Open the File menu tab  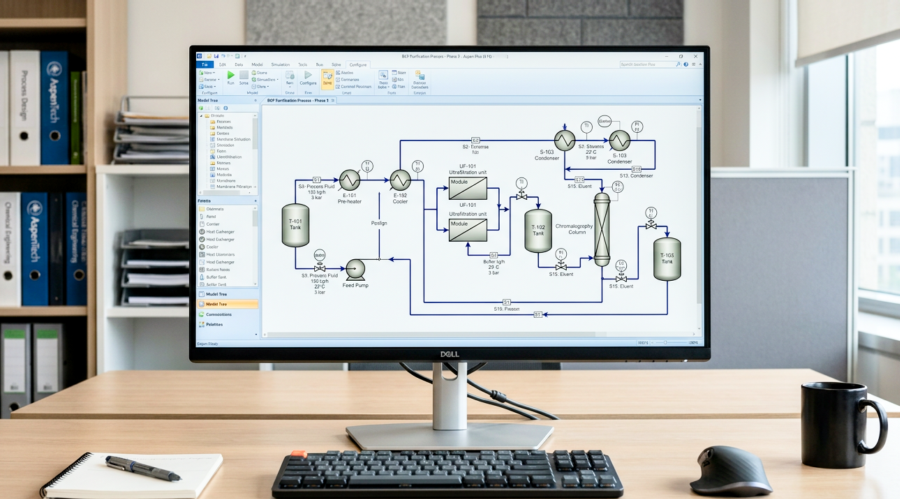pyautogui.click(x=205, y=64)
